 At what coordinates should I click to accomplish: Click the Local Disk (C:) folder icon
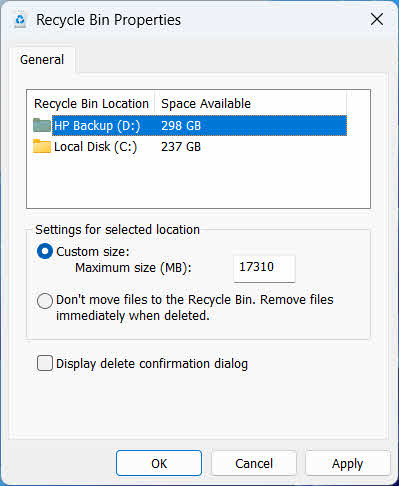[x=42, y=147]
